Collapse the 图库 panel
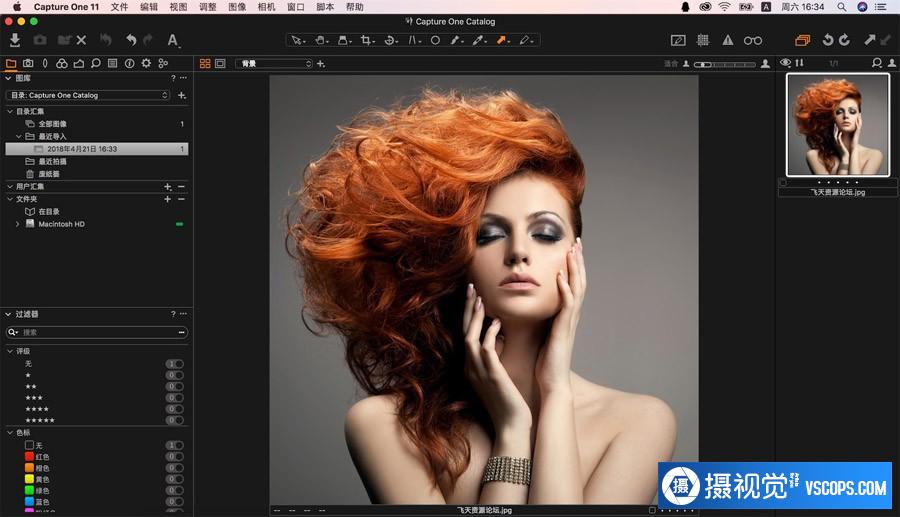 click(x=8, y=78)
